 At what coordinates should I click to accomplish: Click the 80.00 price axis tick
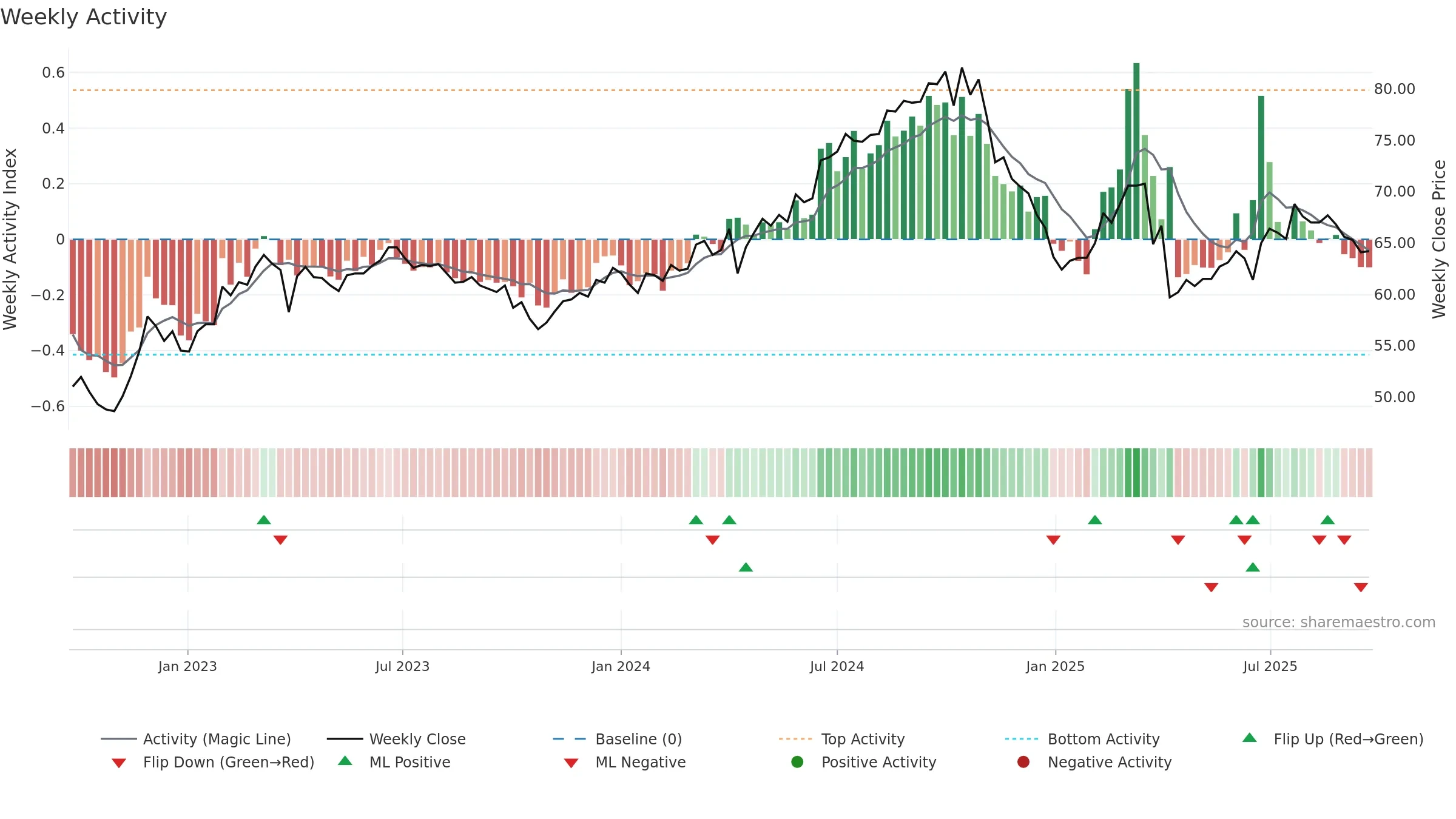(x=1395, y=89)
